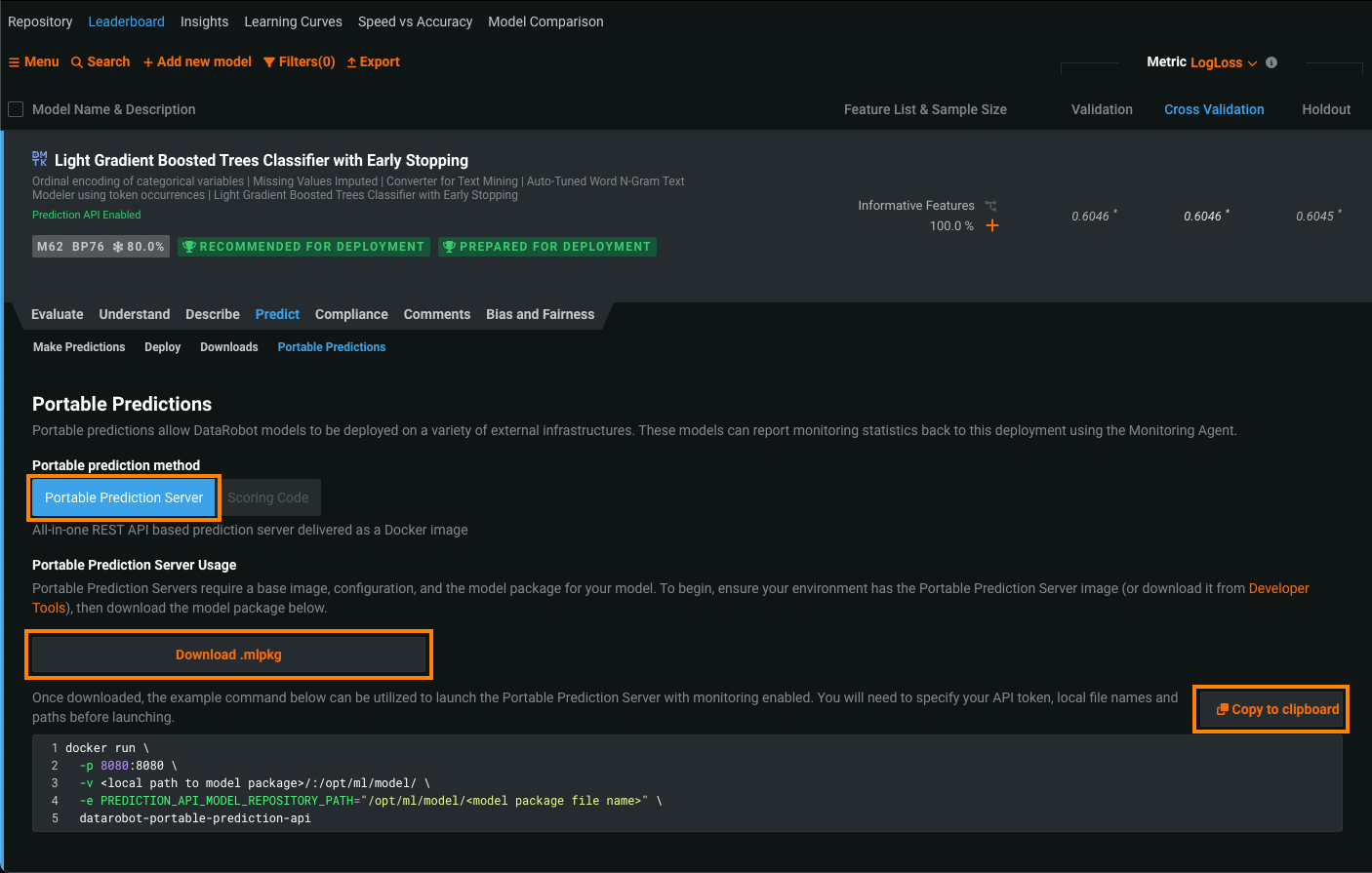1372x873 pixels.
Task: Click the Search magnifier icon
Action: tap(77, 62)
